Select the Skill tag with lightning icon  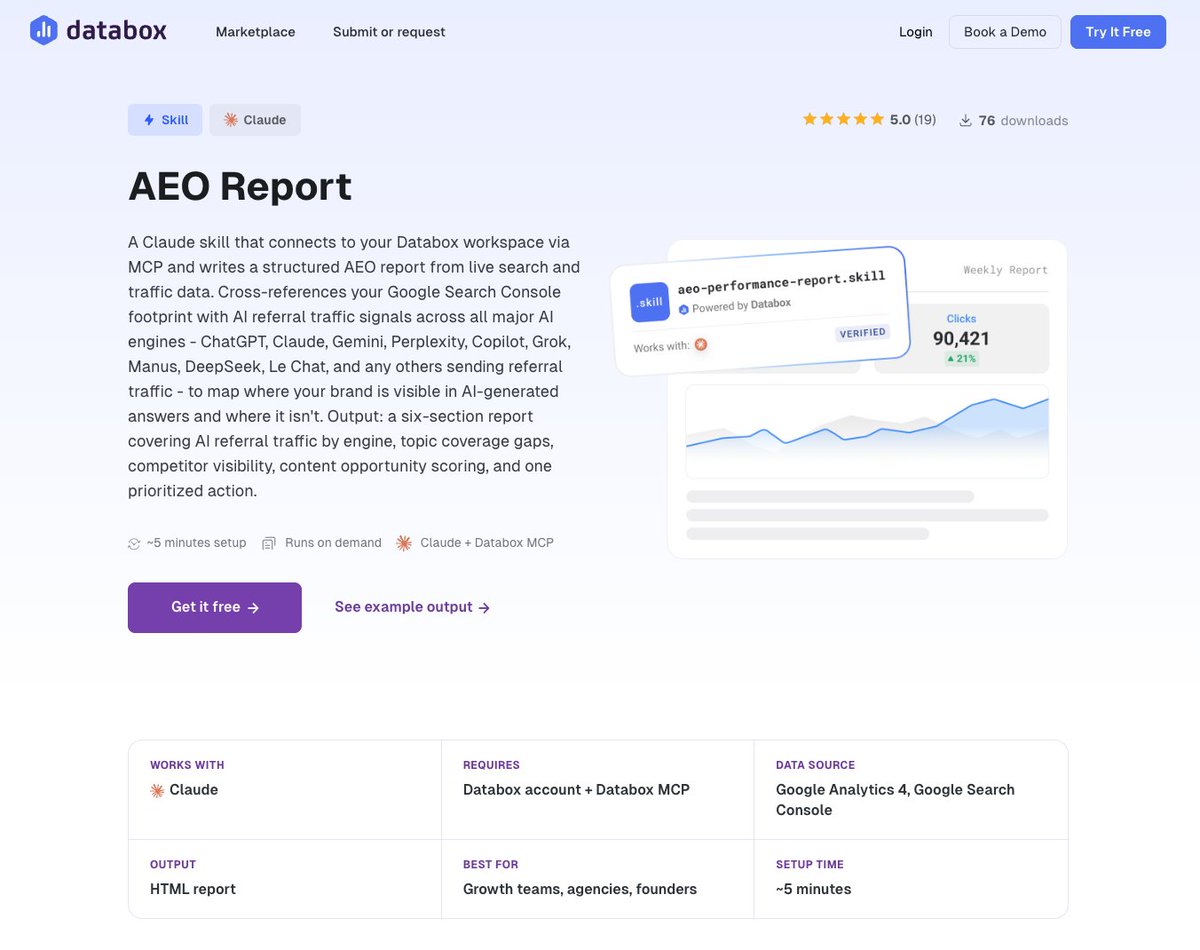[165, 120]
